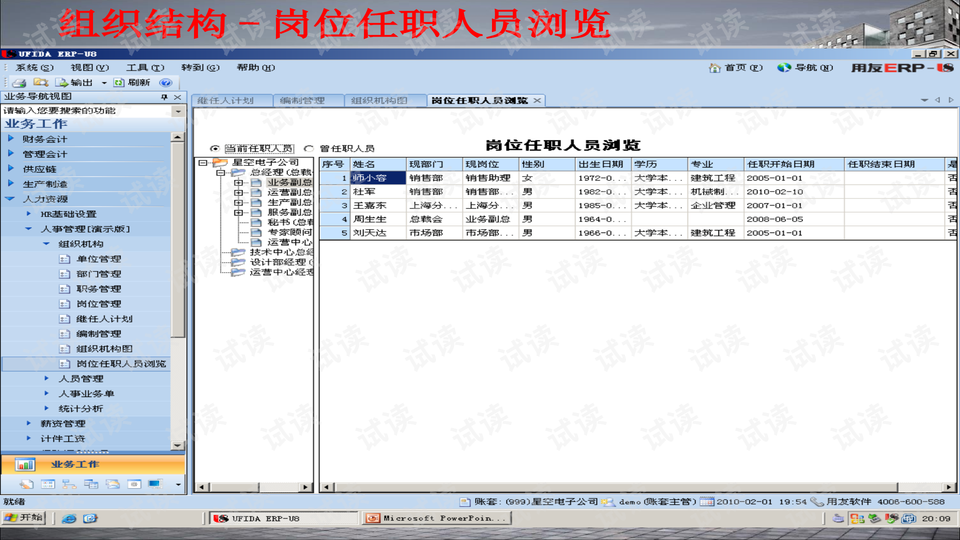This screenshot has height=540, width=960.
Task: Click the 姓名 column header
Action: click(378, 164)
